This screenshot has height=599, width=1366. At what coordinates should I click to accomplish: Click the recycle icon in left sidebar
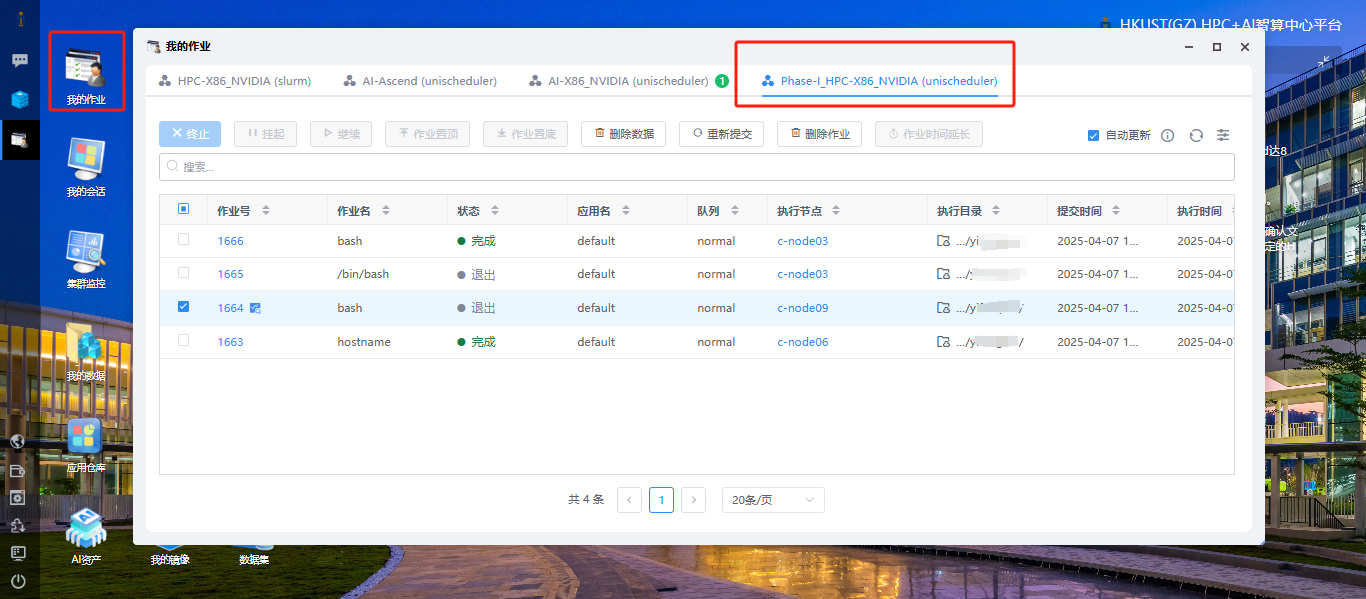pos(18,525)
